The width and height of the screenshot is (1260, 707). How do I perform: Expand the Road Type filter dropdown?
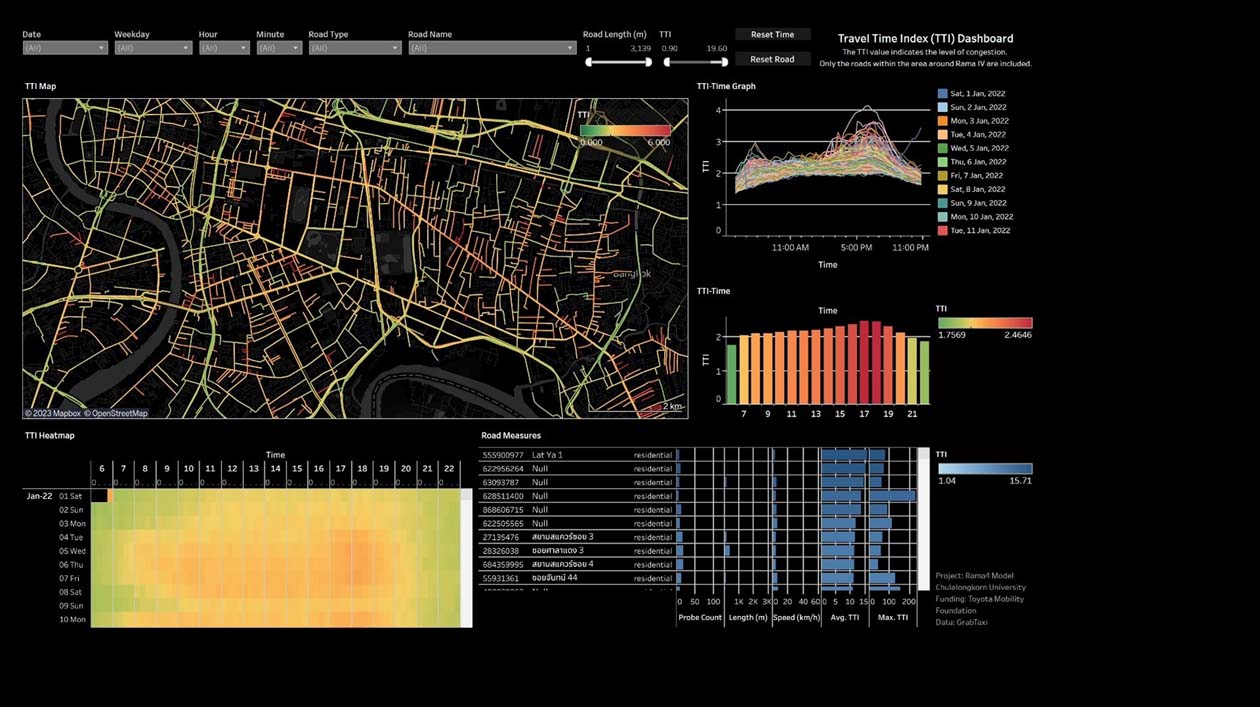click(354, 48)
